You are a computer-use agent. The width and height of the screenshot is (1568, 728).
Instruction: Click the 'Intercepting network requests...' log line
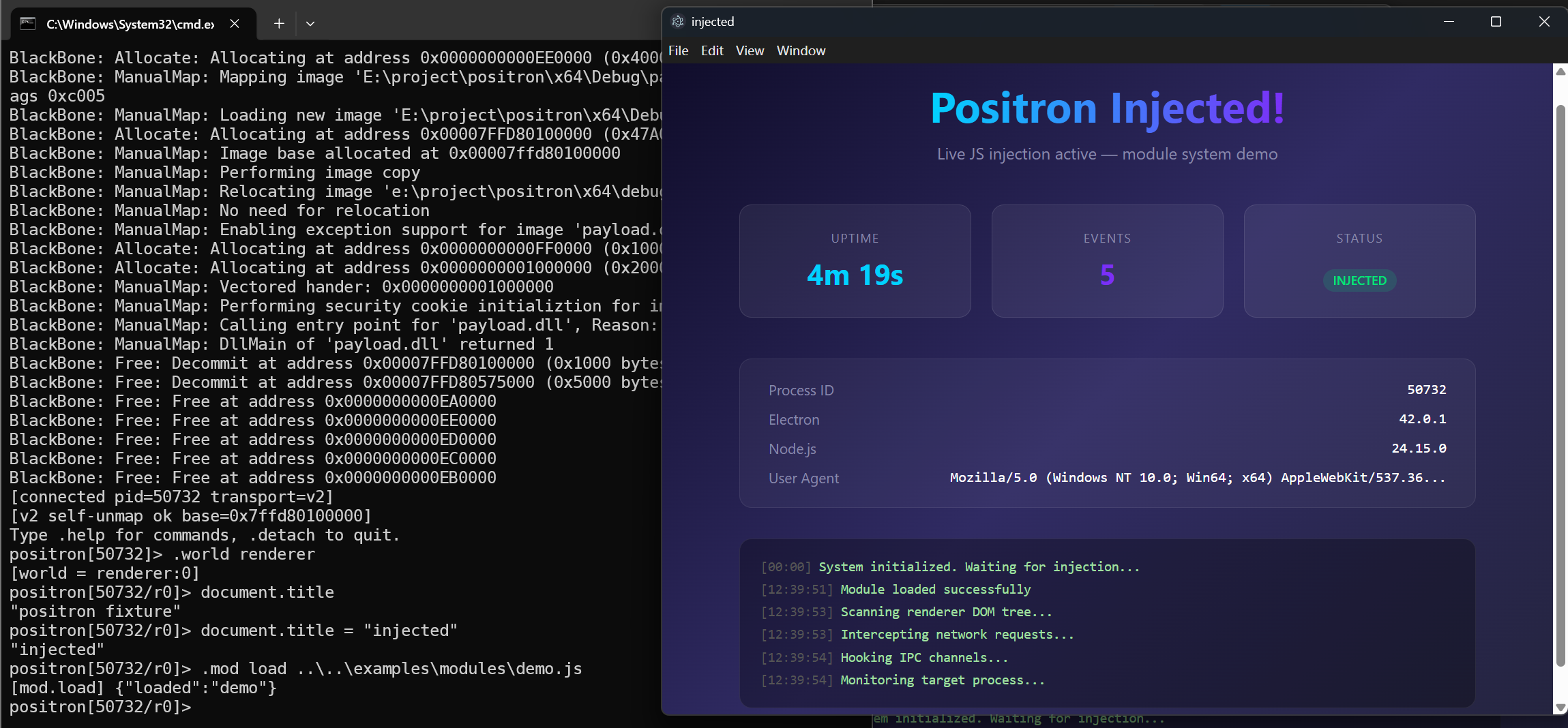pyautogui.click(x=957, y=635)
